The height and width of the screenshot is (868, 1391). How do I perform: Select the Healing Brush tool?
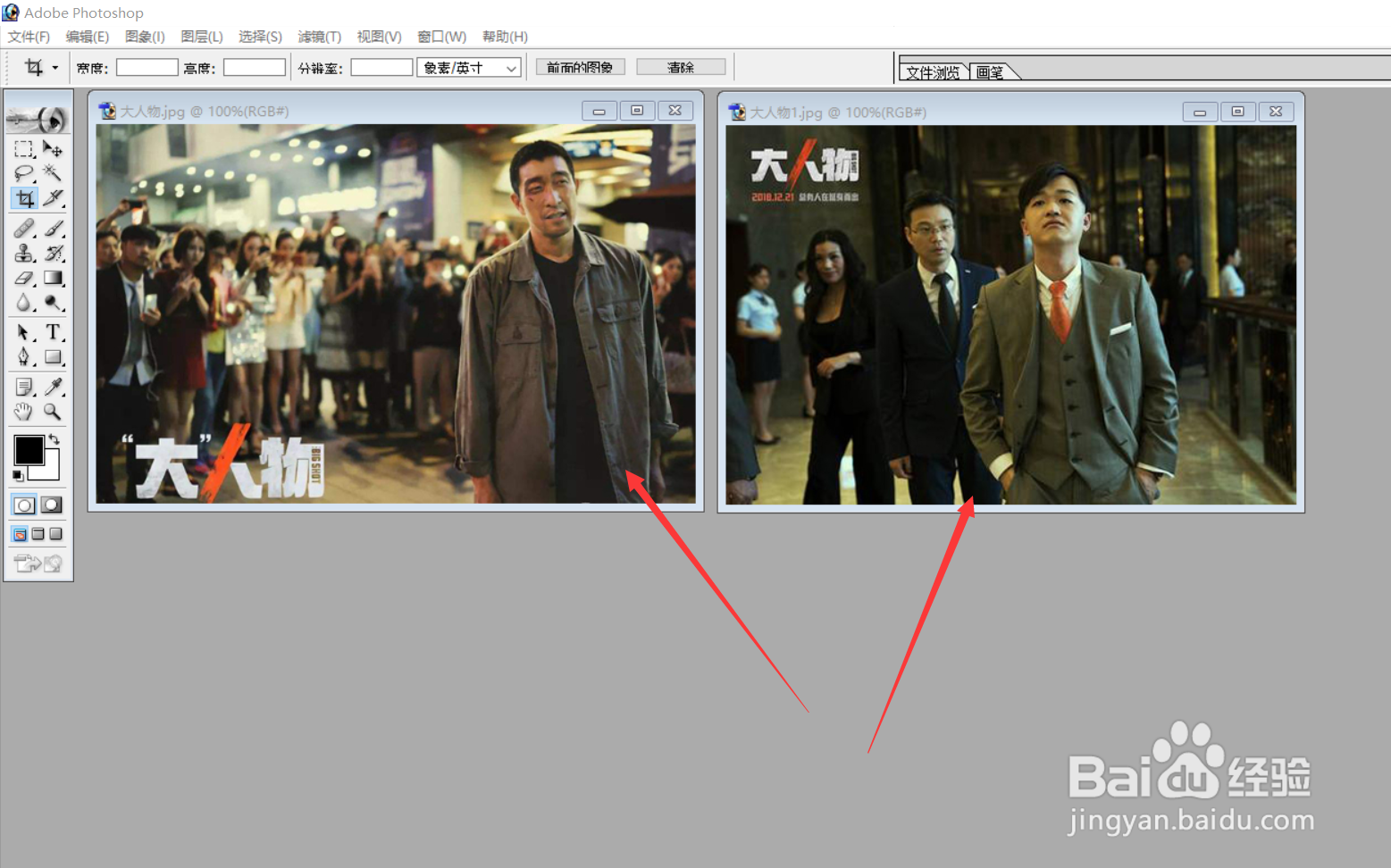[x=24, y=229]
